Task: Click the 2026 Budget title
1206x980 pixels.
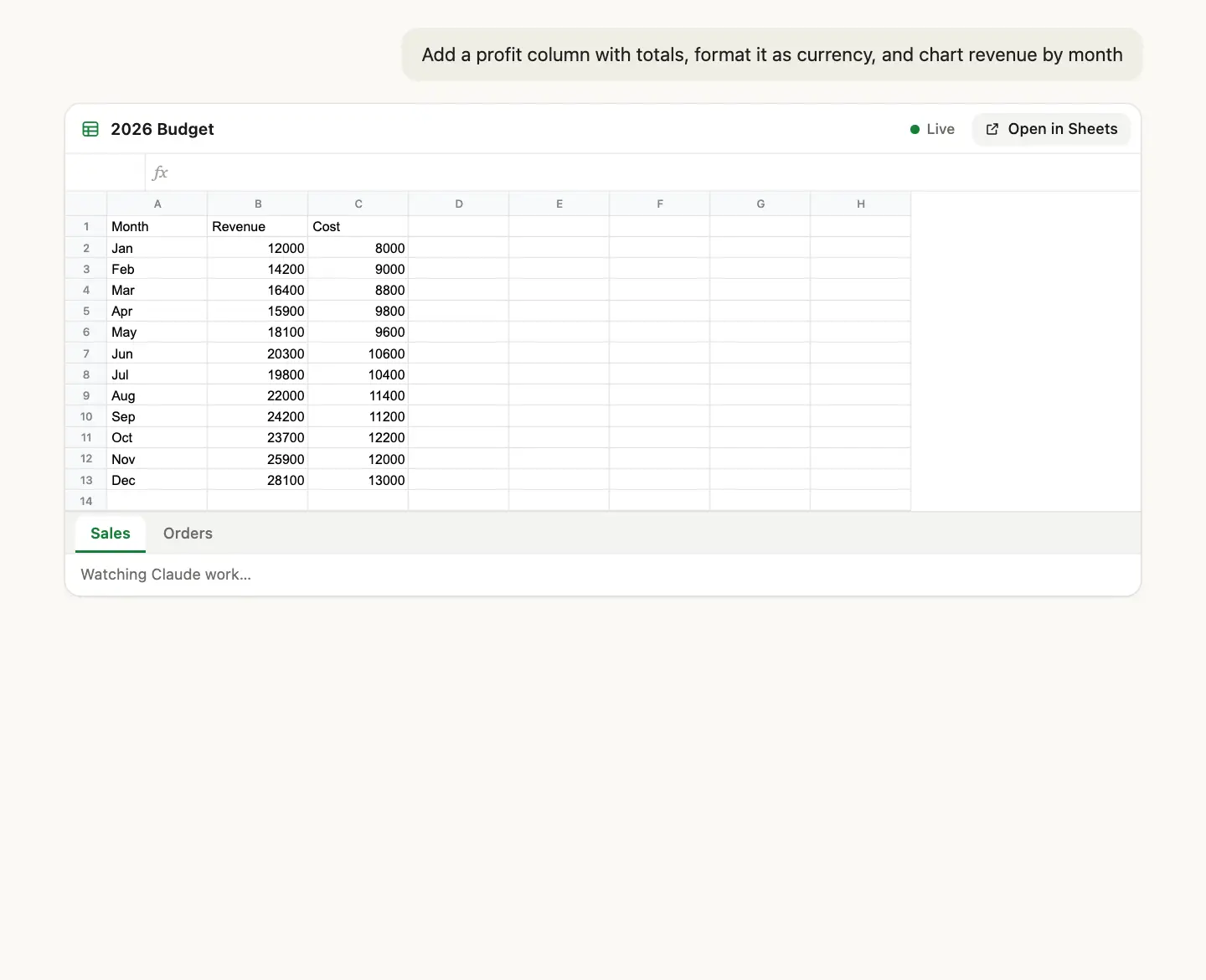Action: pyautogui.click(x=162, y=129)
